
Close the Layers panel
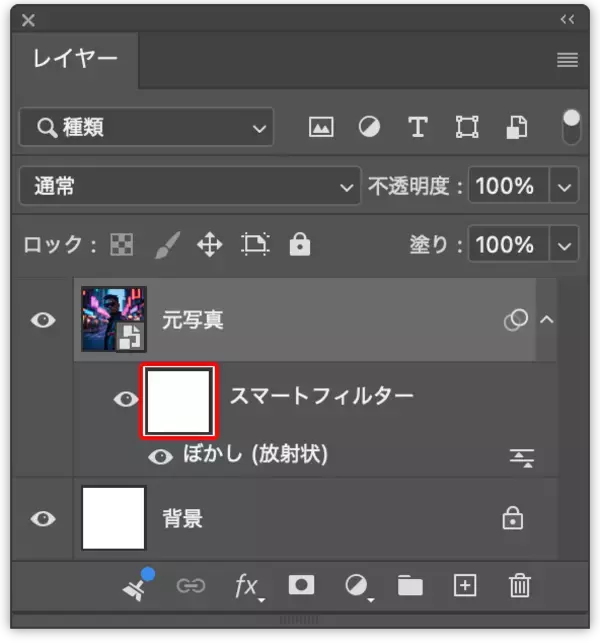tap(28, 20)
